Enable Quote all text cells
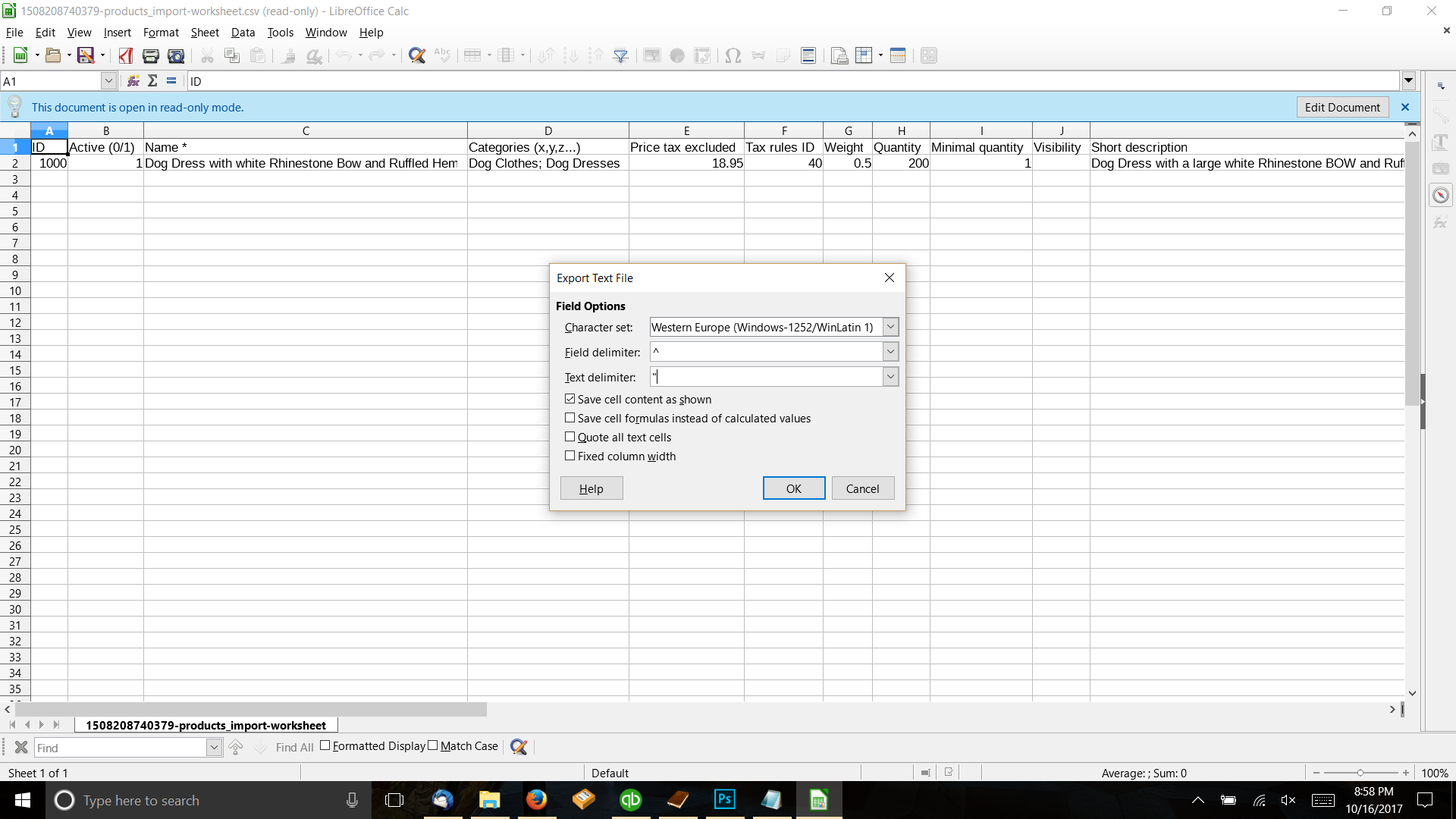This screenshot has width=1456, height=819. [x=570, y=437]
